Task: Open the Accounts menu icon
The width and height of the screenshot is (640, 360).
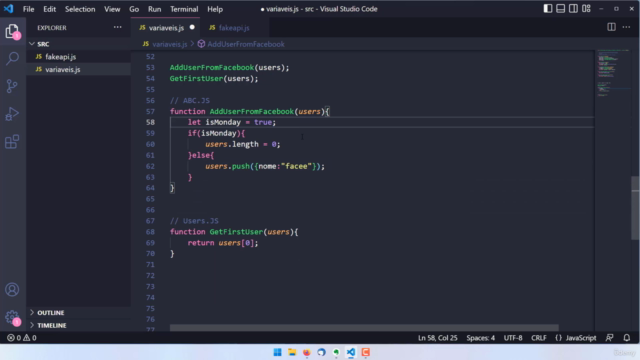Action: pos(12,289)
